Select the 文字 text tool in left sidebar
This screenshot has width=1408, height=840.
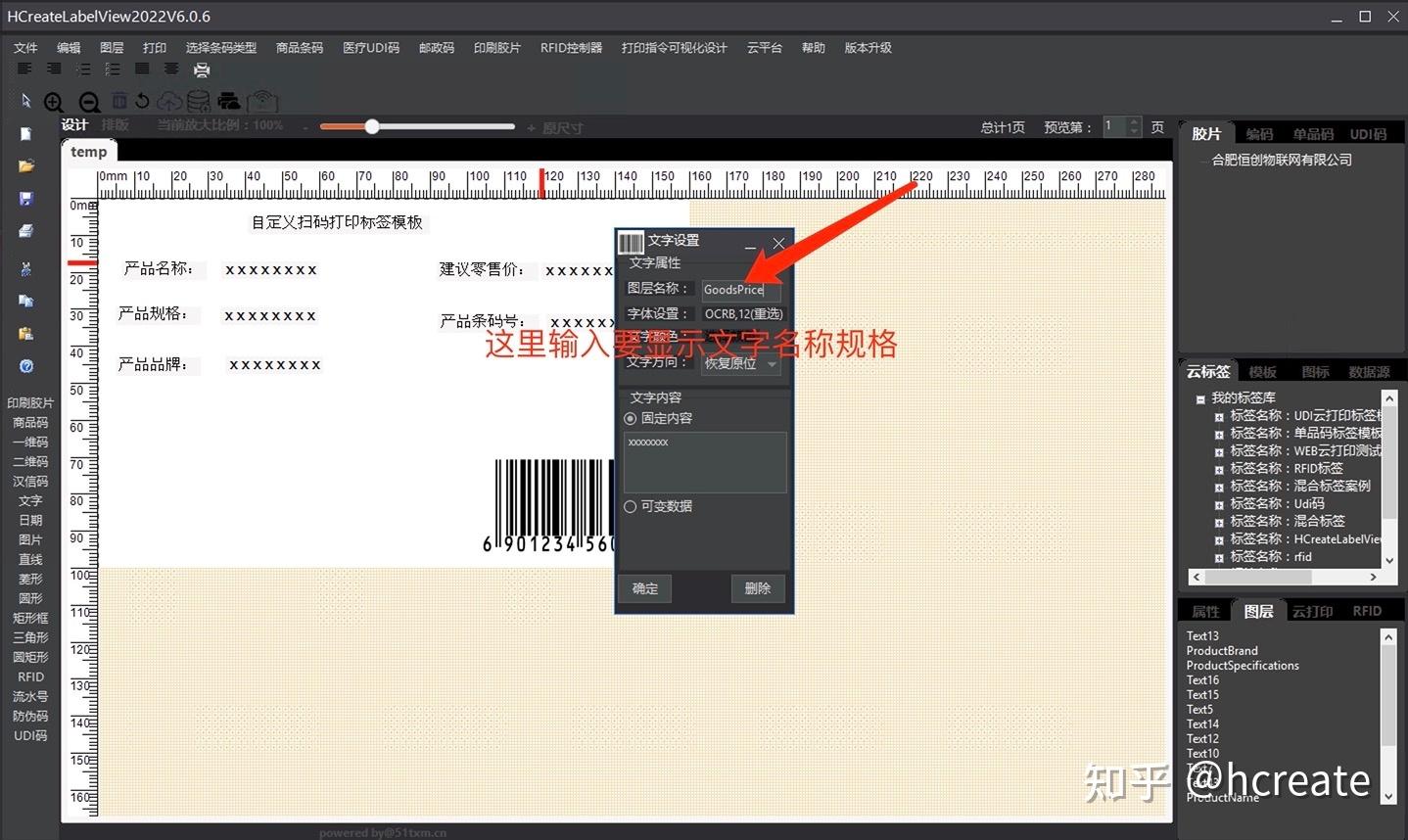[29, 500]
